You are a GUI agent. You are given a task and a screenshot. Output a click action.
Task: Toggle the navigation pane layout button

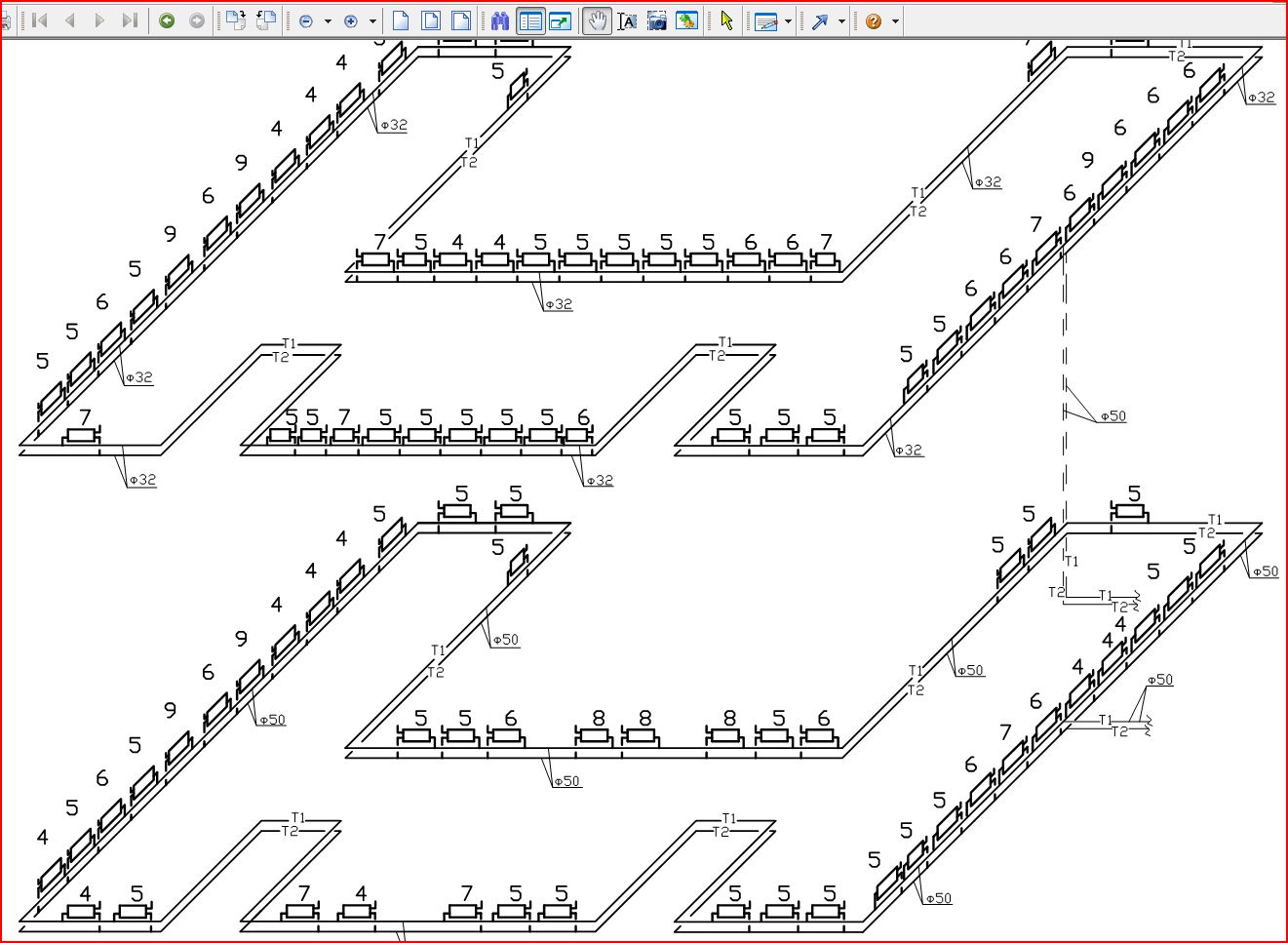530,20
